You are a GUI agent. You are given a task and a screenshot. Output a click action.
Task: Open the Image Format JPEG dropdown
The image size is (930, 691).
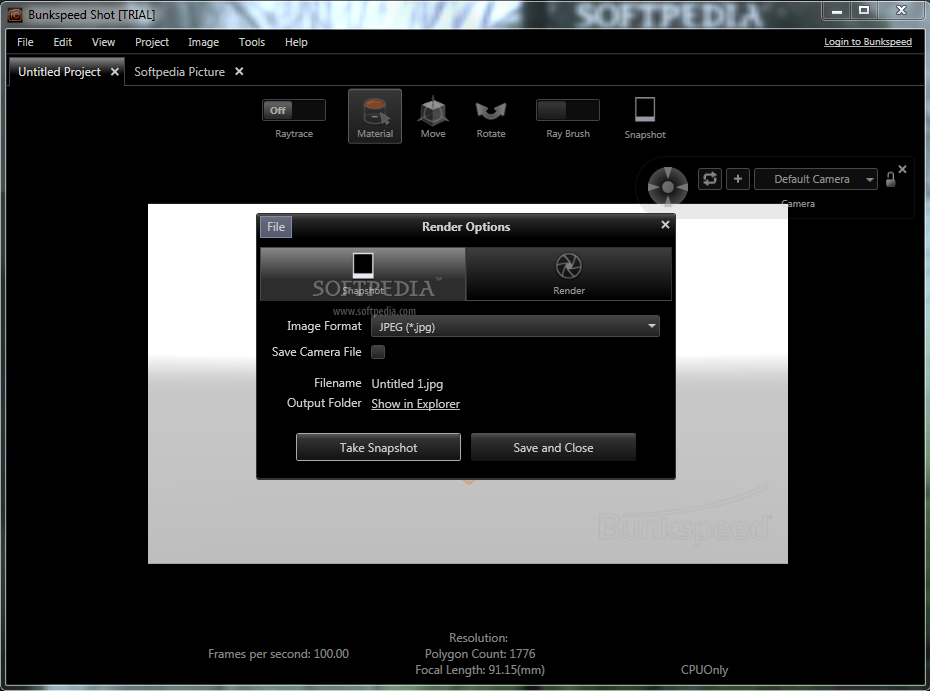pos(515,326)
